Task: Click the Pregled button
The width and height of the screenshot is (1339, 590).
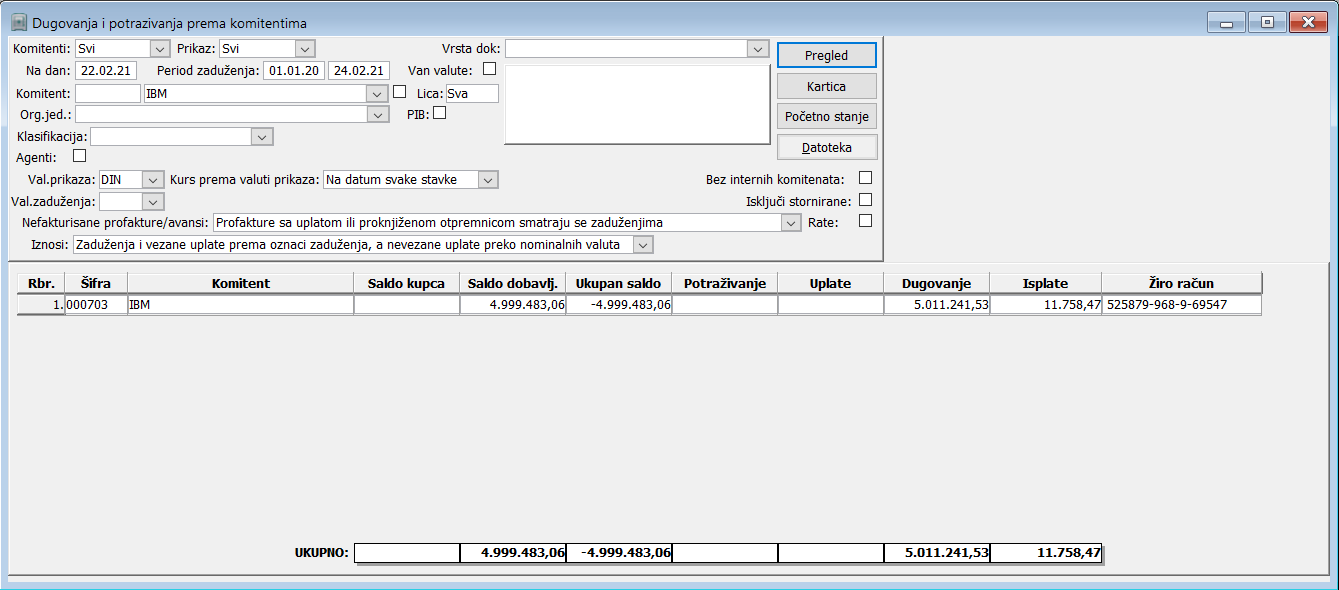Action: click(826, 55)
